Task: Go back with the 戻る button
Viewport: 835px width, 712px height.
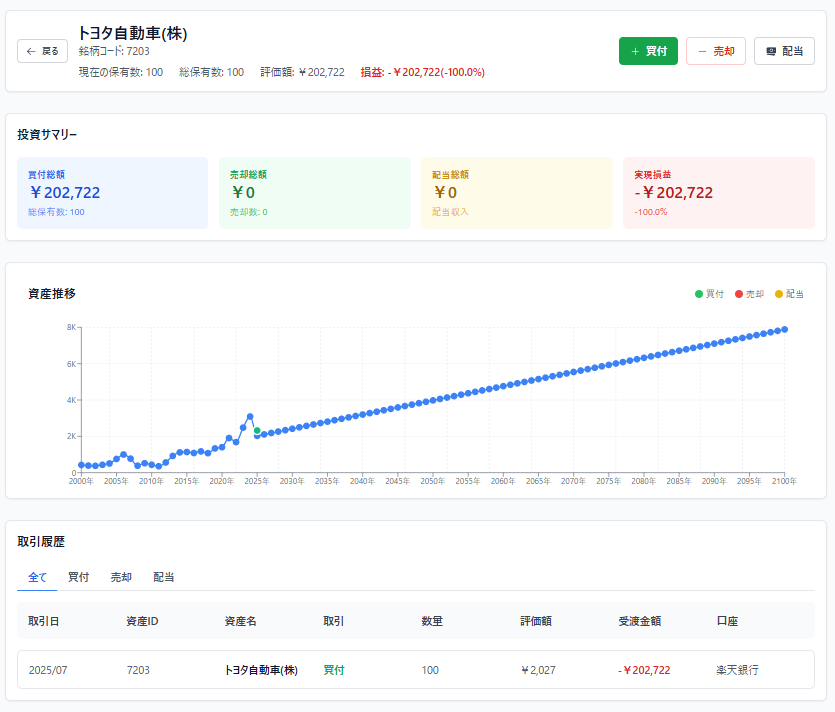Action: [42, 51]
